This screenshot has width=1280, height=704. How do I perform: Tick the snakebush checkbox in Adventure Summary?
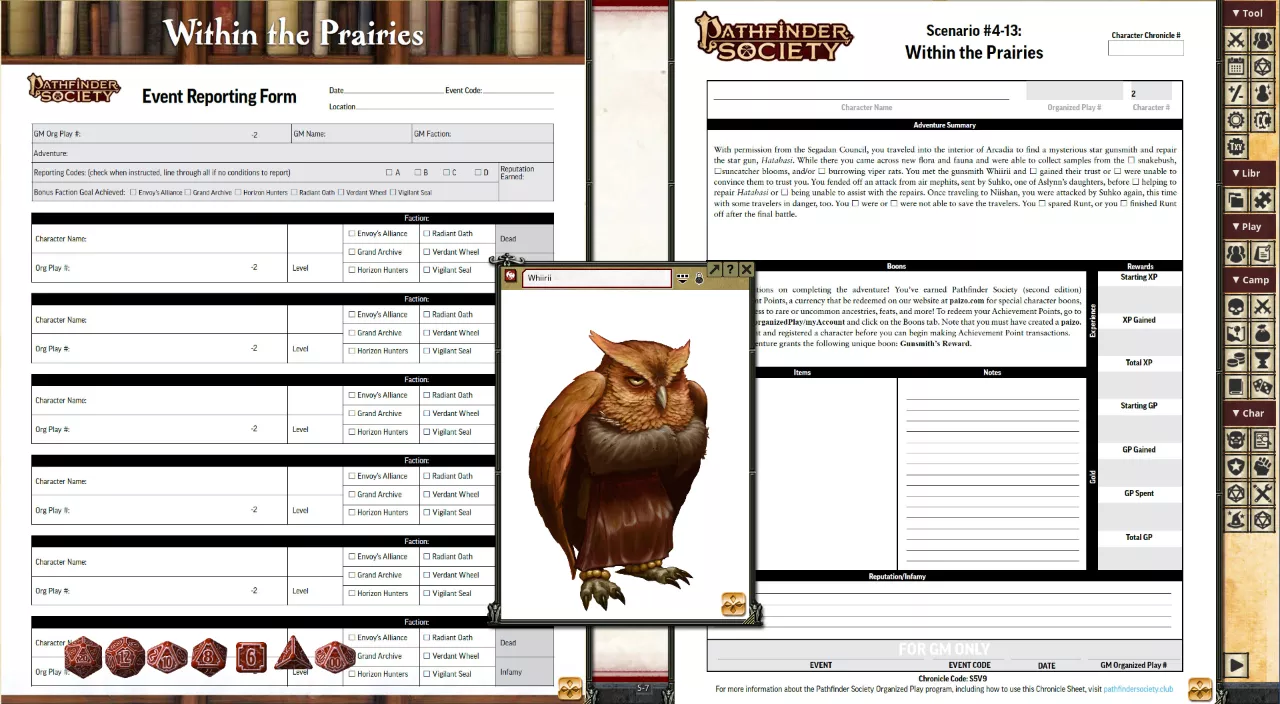pos(1131,160)
